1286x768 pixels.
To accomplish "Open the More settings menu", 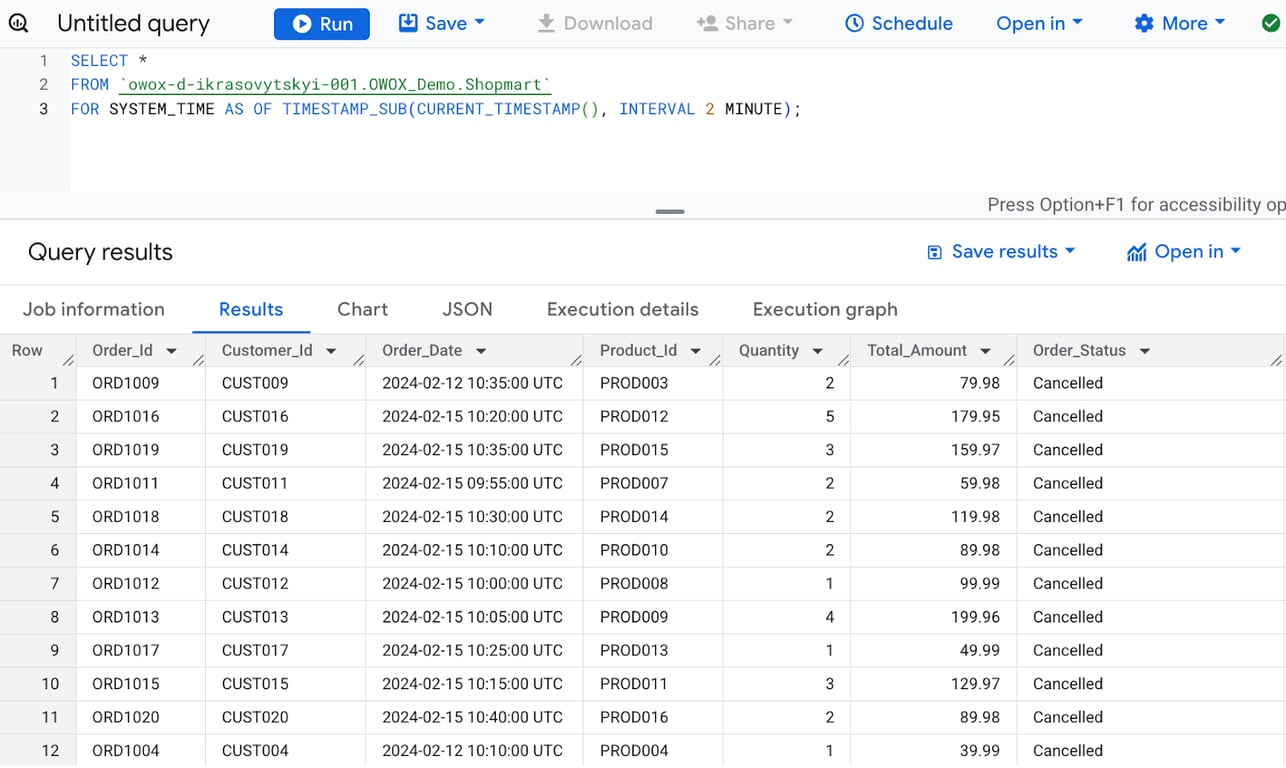I will pyautogui.click(x=1179, y=23).
